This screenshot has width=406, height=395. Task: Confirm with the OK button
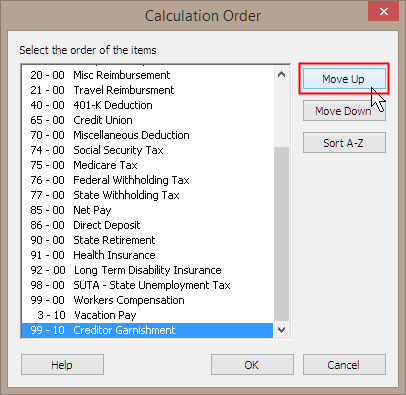coord(252,364)
